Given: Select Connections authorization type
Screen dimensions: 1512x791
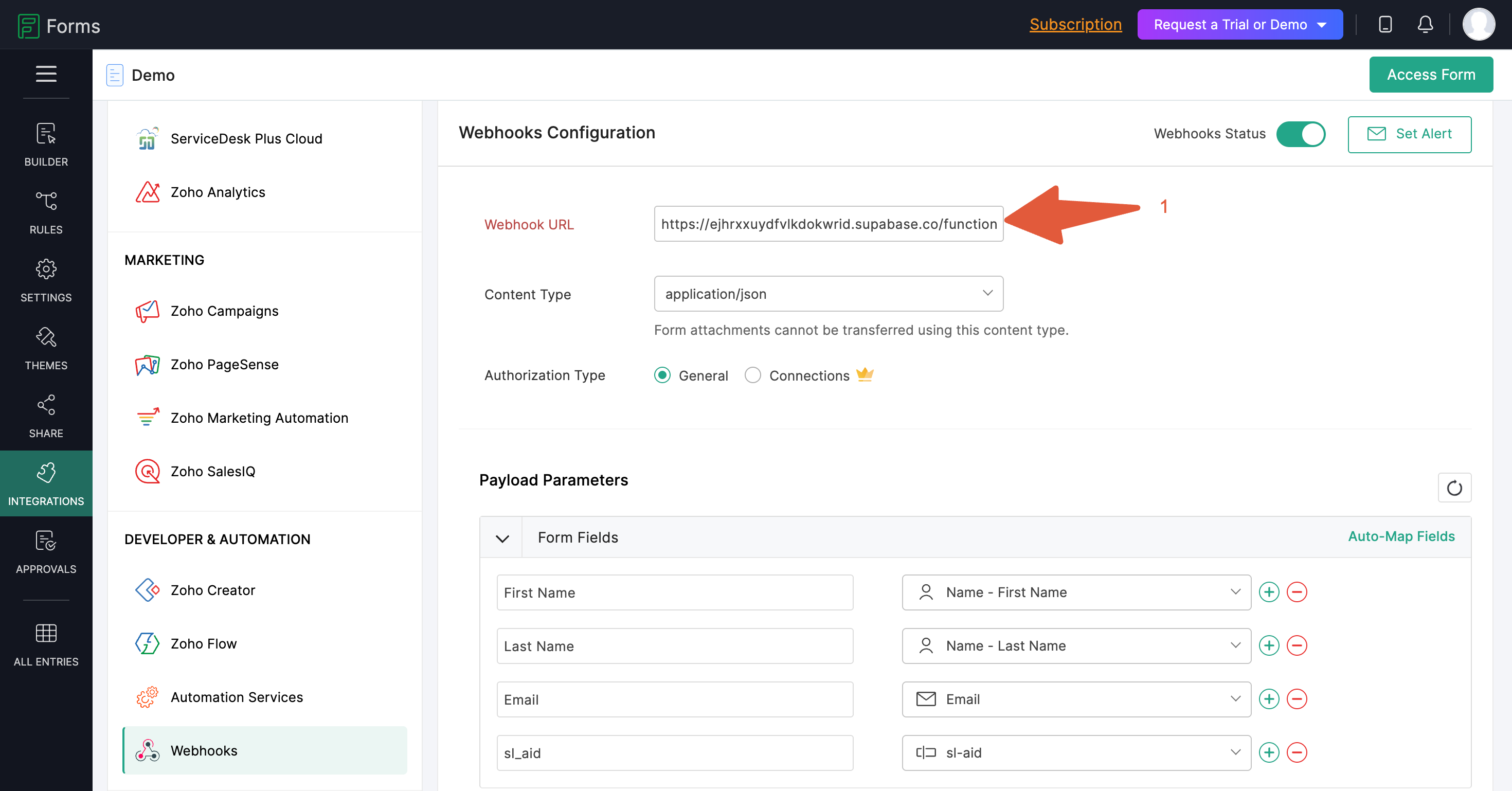Looking at the screenshot, I should pos(752,375).
